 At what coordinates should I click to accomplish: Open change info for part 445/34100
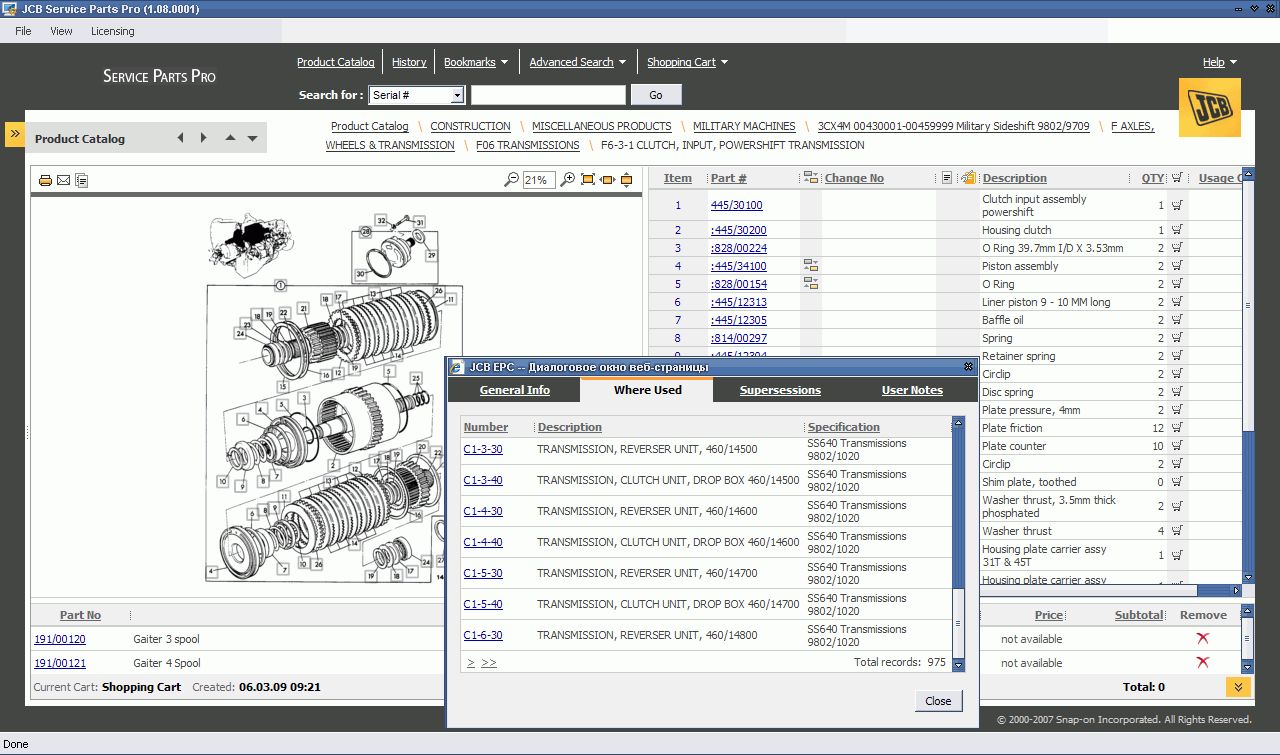tap(811, 266)
